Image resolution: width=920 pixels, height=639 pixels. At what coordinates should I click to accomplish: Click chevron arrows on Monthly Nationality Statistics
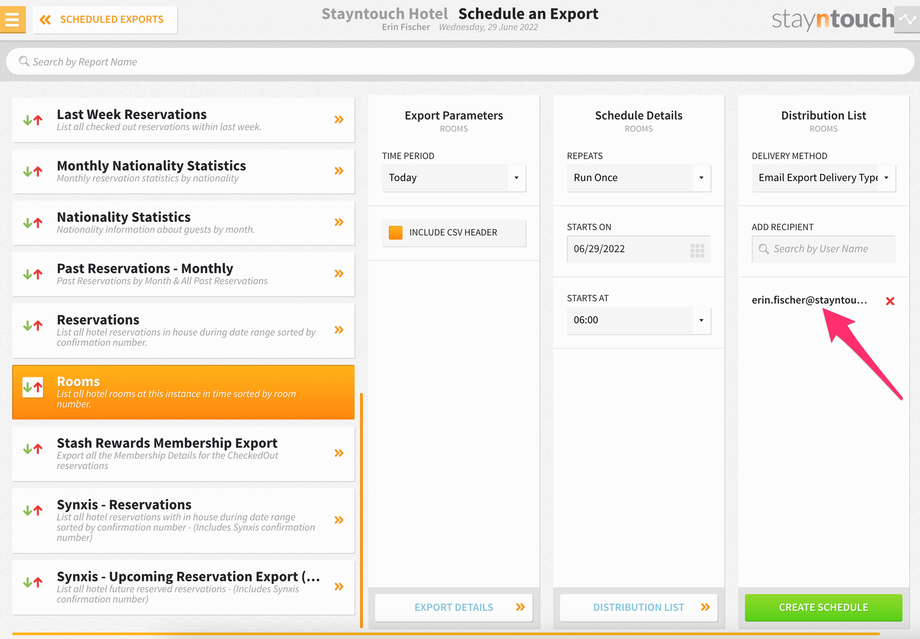tap(339, 171)
